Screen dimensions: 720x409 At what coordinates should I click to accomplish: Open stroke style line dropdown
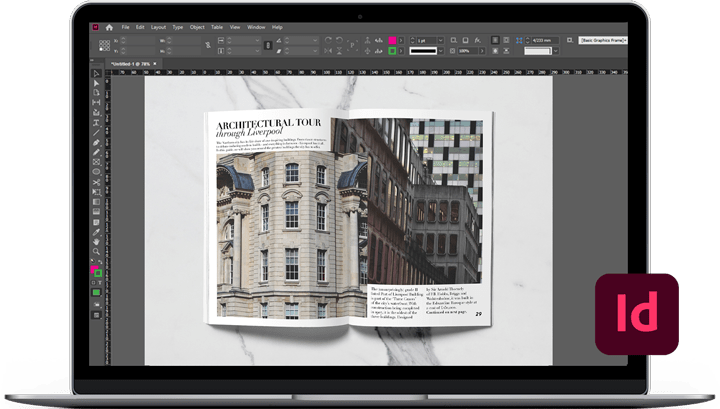pos(440,51)
